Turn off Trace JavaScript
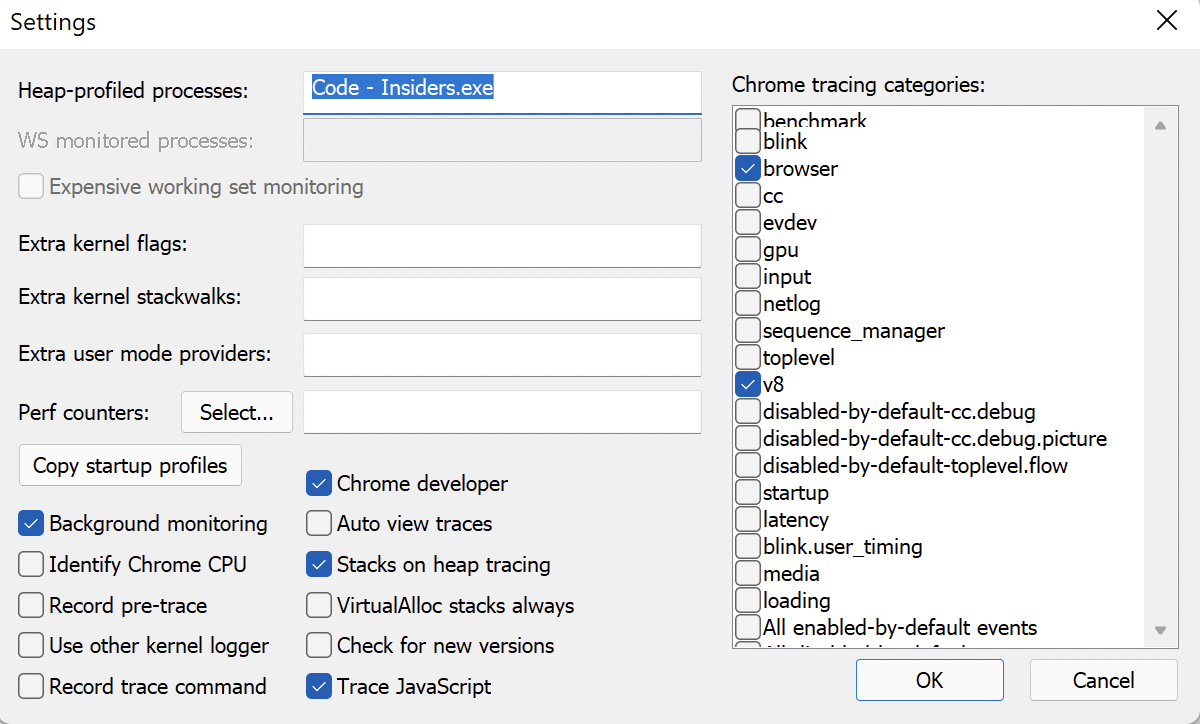 click(x=318, y=686)
